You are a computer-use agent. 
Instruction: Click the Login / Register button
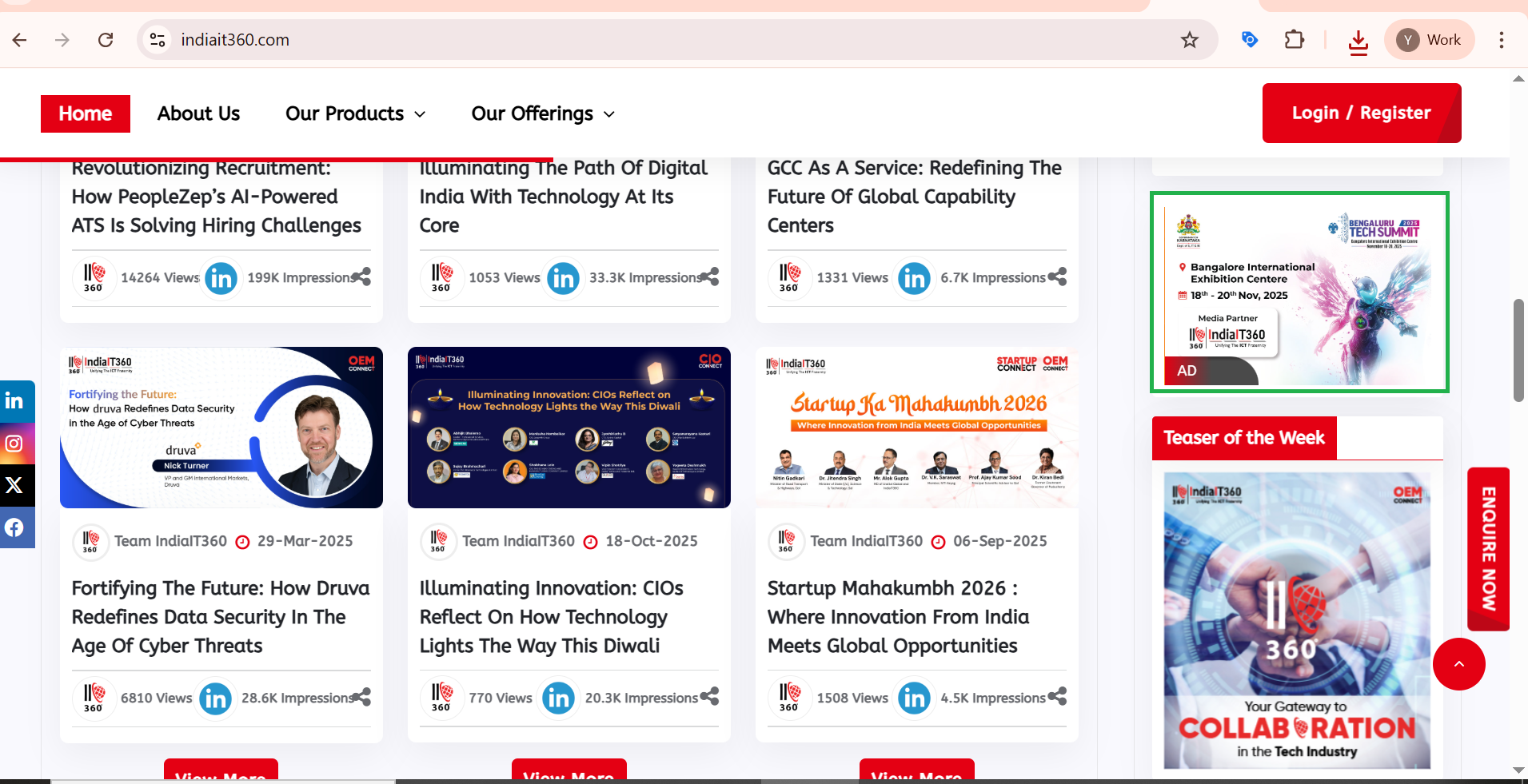1361,113
